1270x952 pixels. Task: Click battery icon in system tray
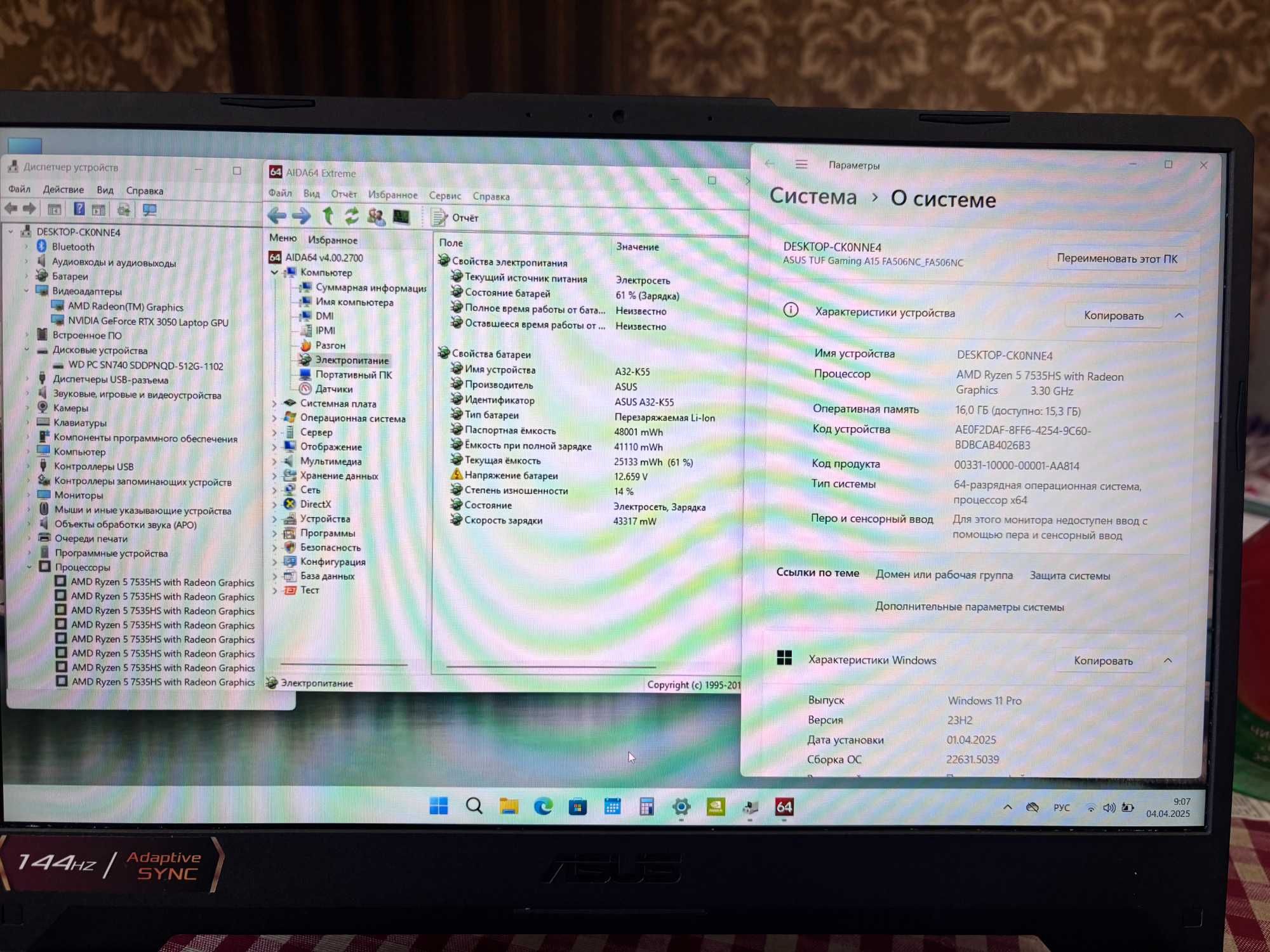click(x=1128, y=808)
